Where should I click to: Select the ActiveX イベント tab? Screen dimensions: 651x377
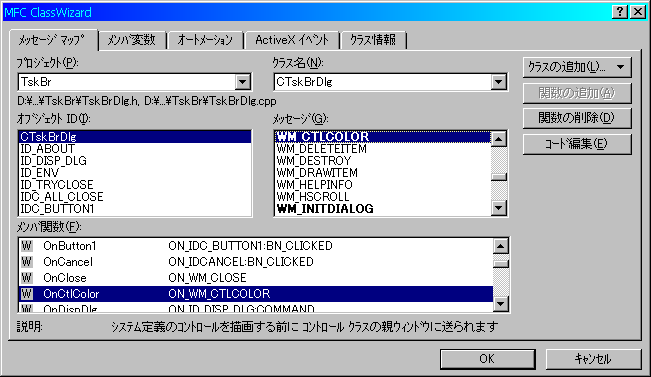[x=292, y=40]
